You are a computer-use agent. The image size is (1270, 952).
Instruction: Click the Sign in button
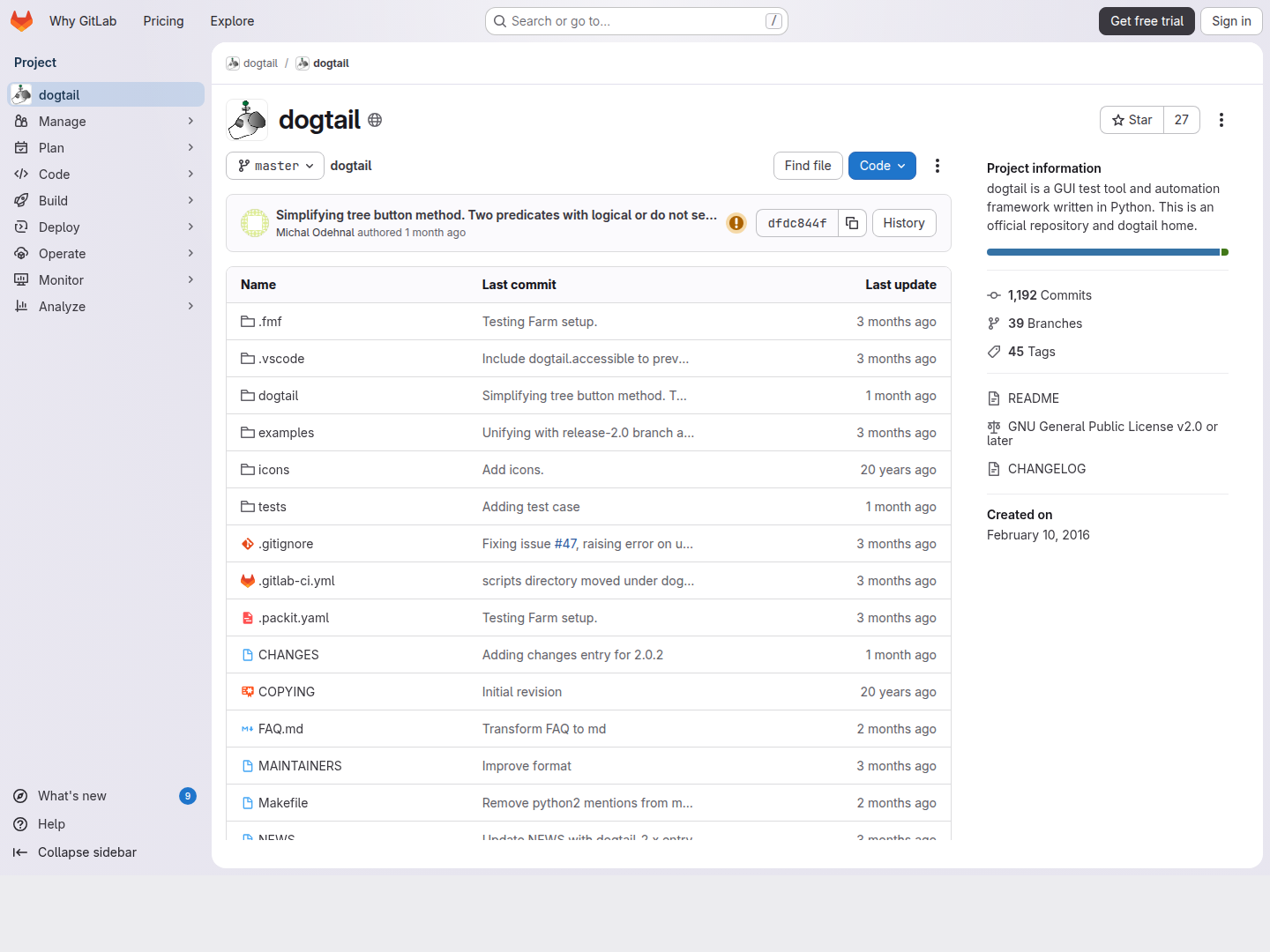point(1231,21)
